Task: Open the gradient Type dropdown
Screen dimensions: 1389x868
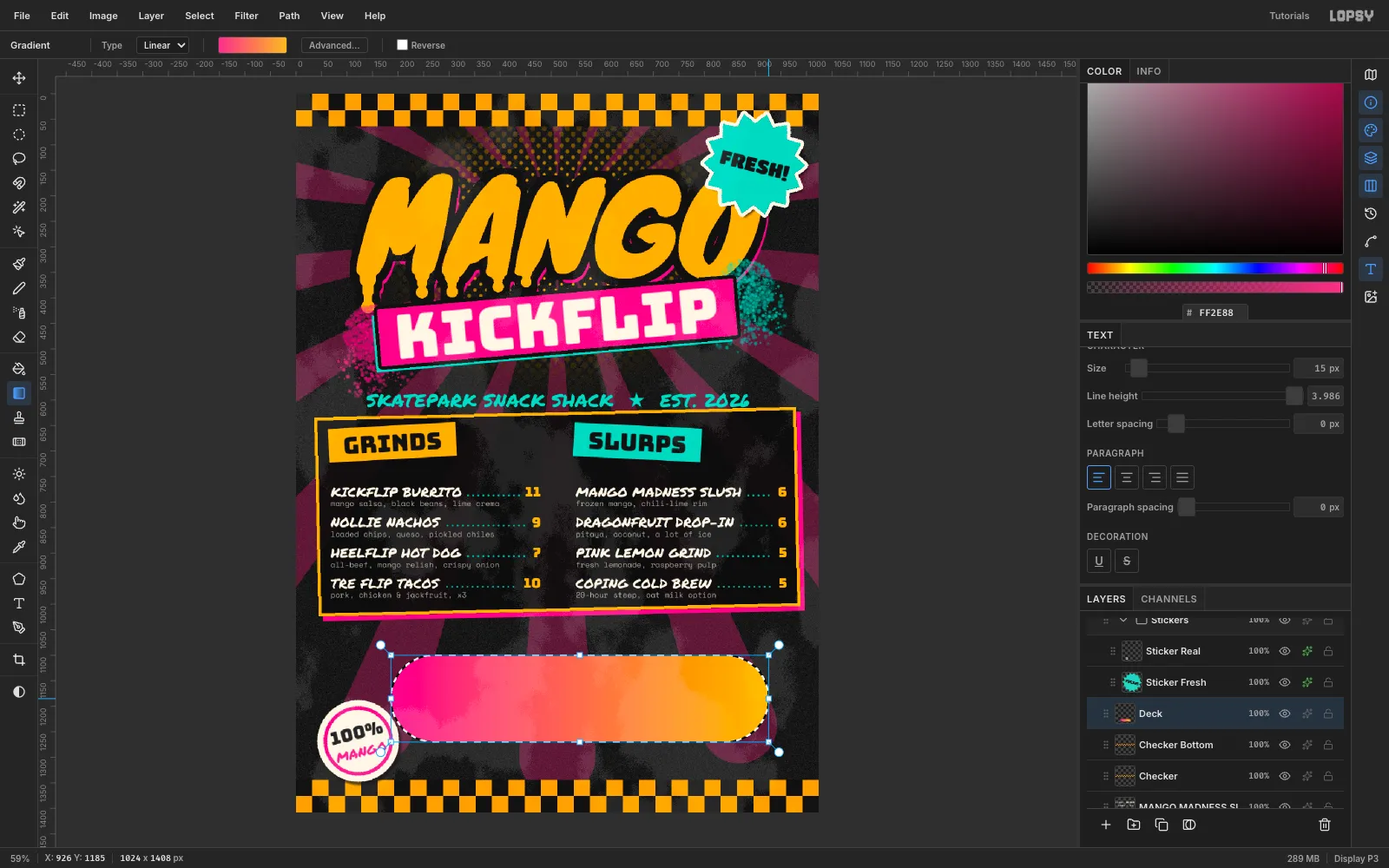Action: 163,45
